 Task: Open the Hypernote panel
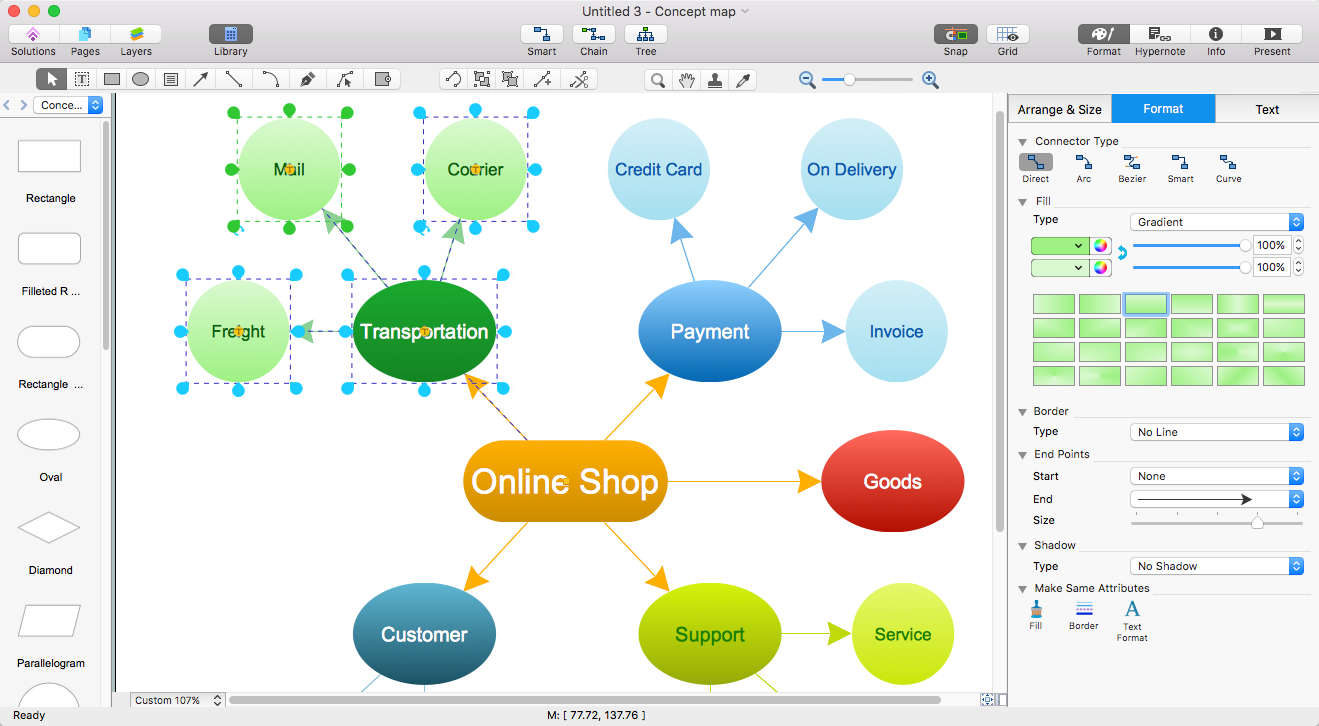tap(1160, 35)
